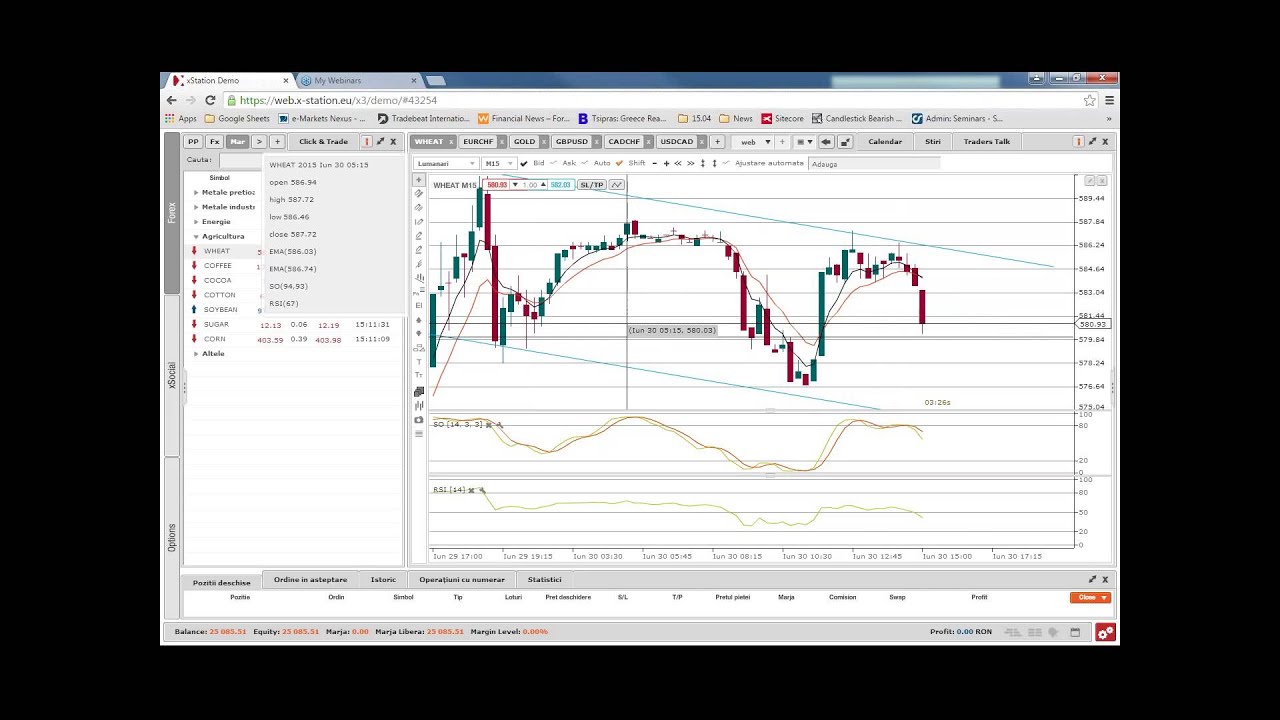Viewport: 1280px width, 720px height.
Task: Open the orange Close positions dropdown
Action: [x=1090, y=597]
